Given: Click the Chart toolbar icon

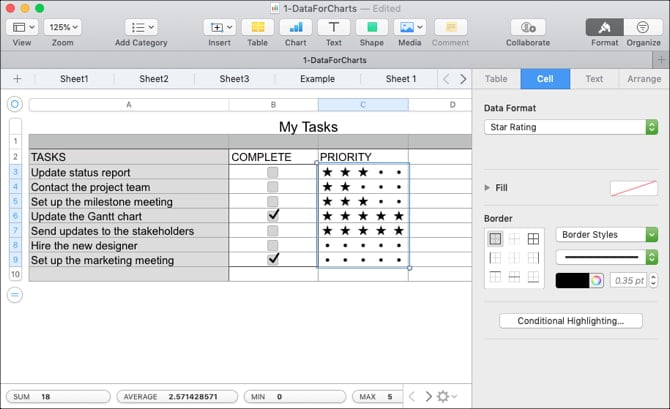Looking at the screenshot, I should [x=295, y=27].
